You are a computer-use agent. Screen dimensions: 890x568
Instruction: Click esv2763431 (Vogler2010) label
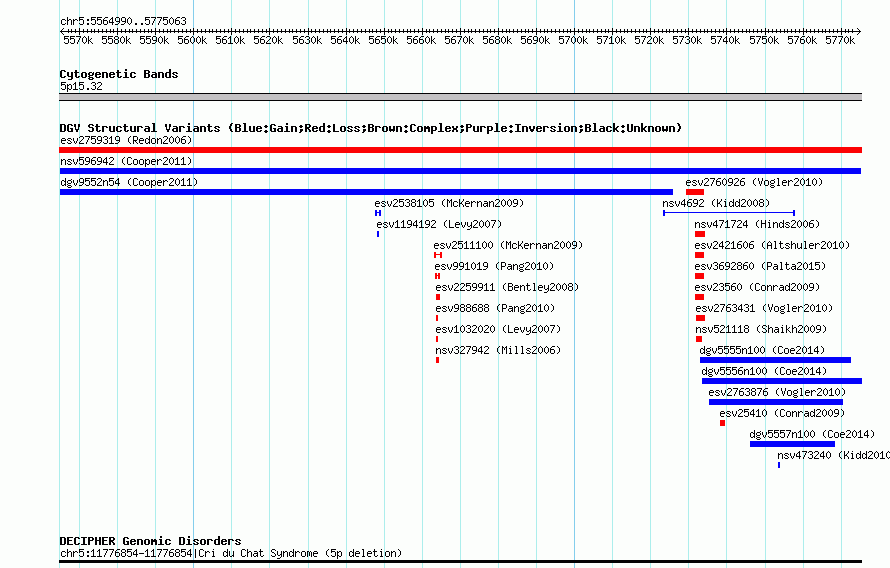[764, 308]
